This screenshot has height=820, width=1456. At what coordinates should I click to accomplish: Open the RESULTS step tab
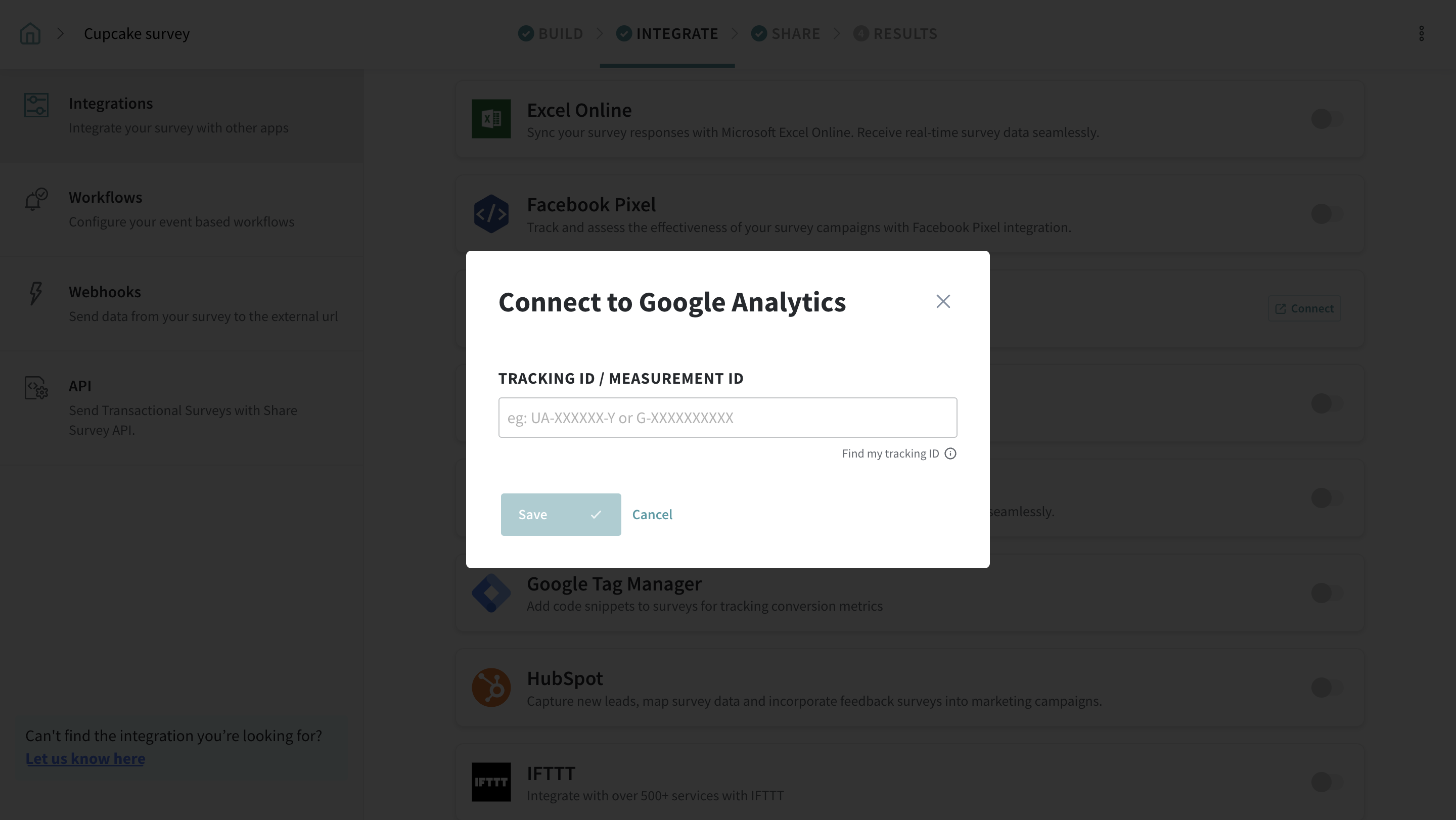click(x=896, y=33)
